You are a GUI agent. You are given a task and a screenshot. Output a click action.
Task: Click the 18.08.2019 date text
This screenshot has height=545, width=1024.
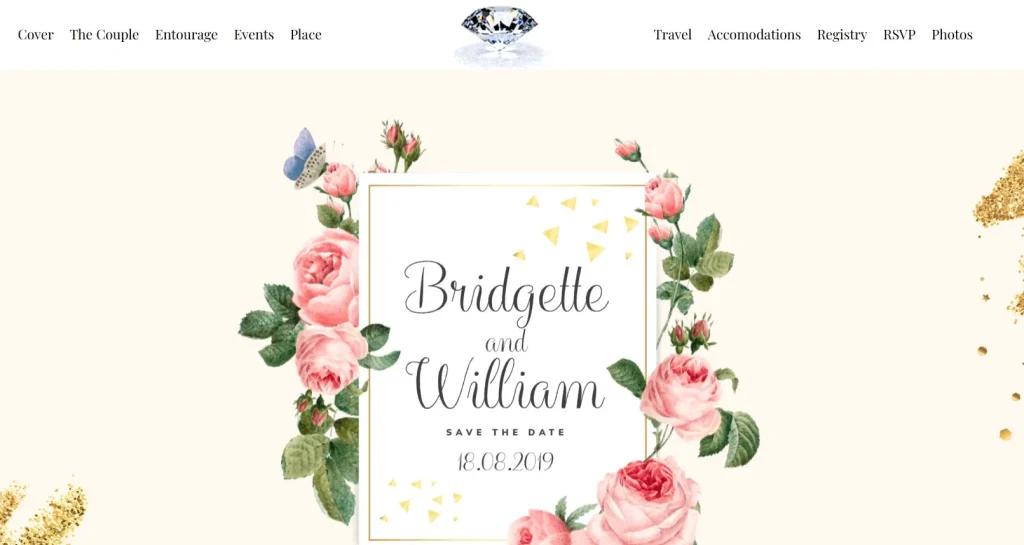pos(505,461)
